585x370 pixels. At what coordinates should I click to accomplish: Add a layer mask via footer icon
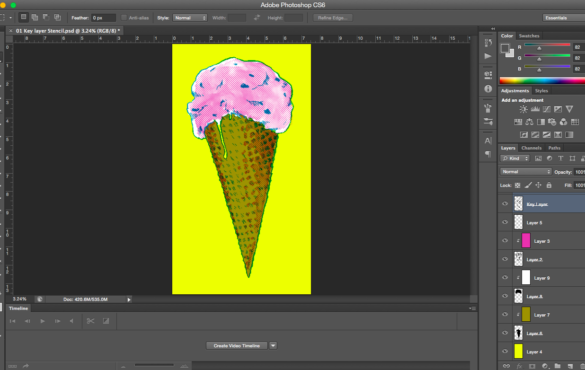coord(532,366)
